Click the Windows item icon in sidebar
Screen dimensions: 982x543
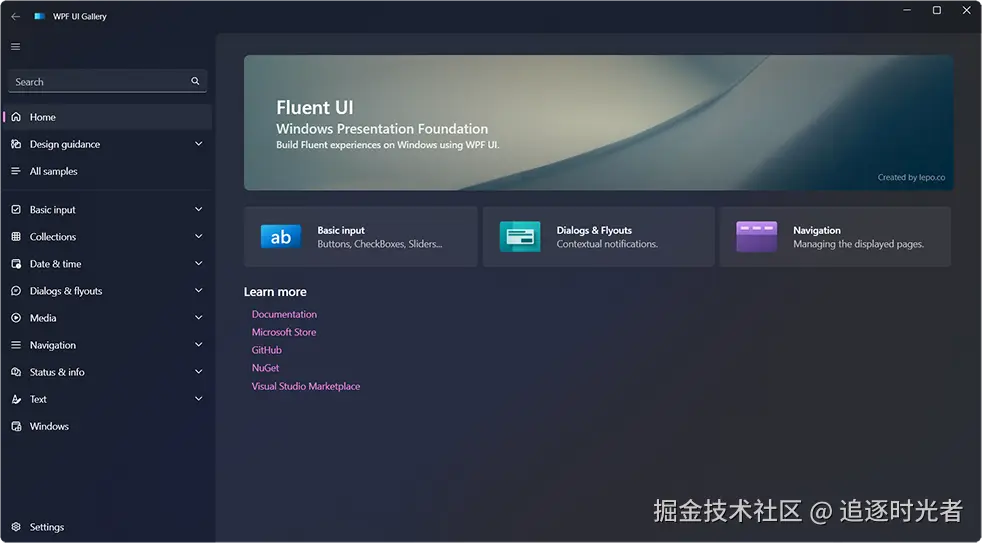pyautogui.click(x=16, y=426)
